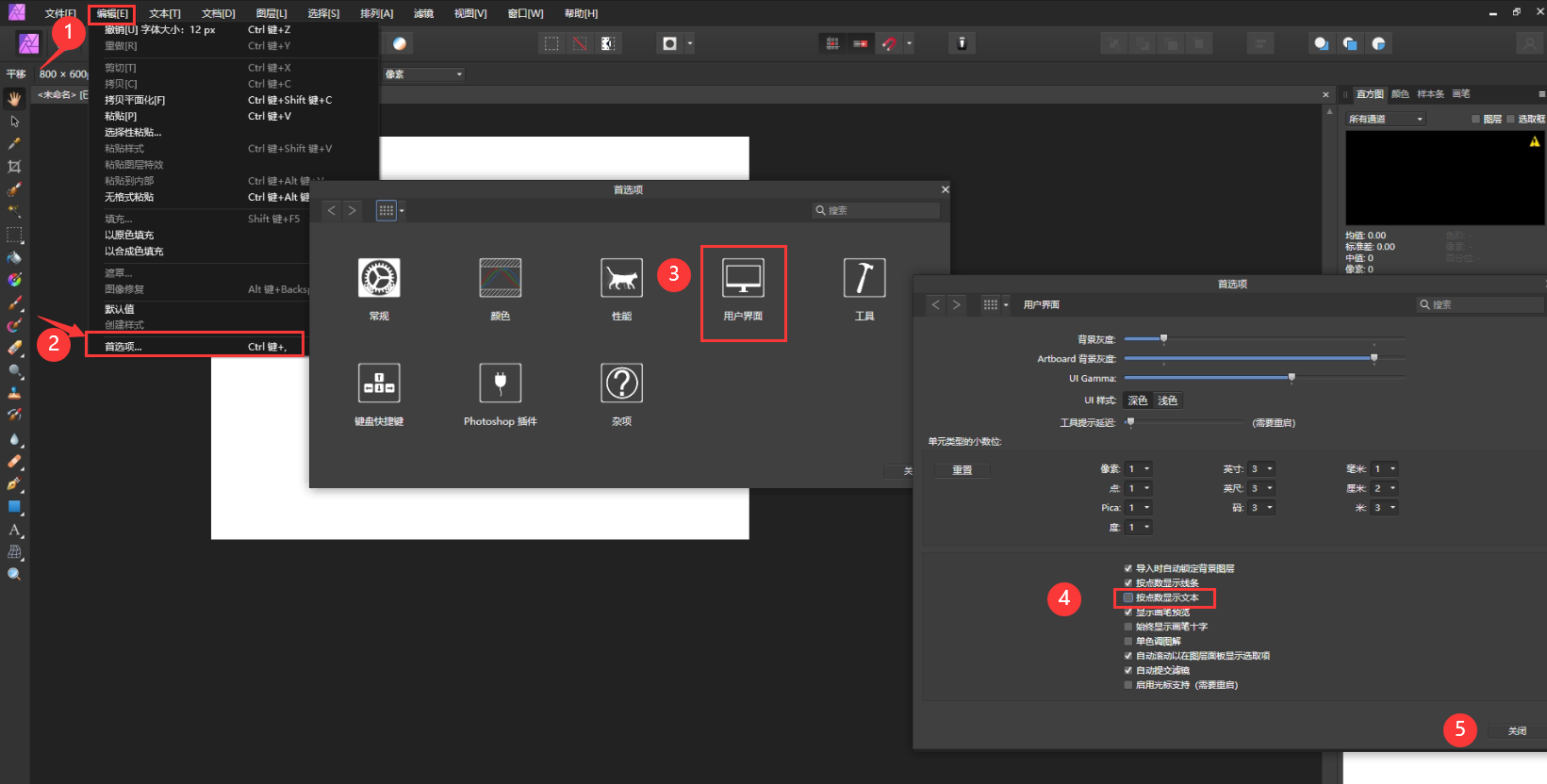Image resolution: width=1547 pixels, height=784 pixels.
Task: Open the 工具 (Tools) hammer icon
Action: point(864,278)
